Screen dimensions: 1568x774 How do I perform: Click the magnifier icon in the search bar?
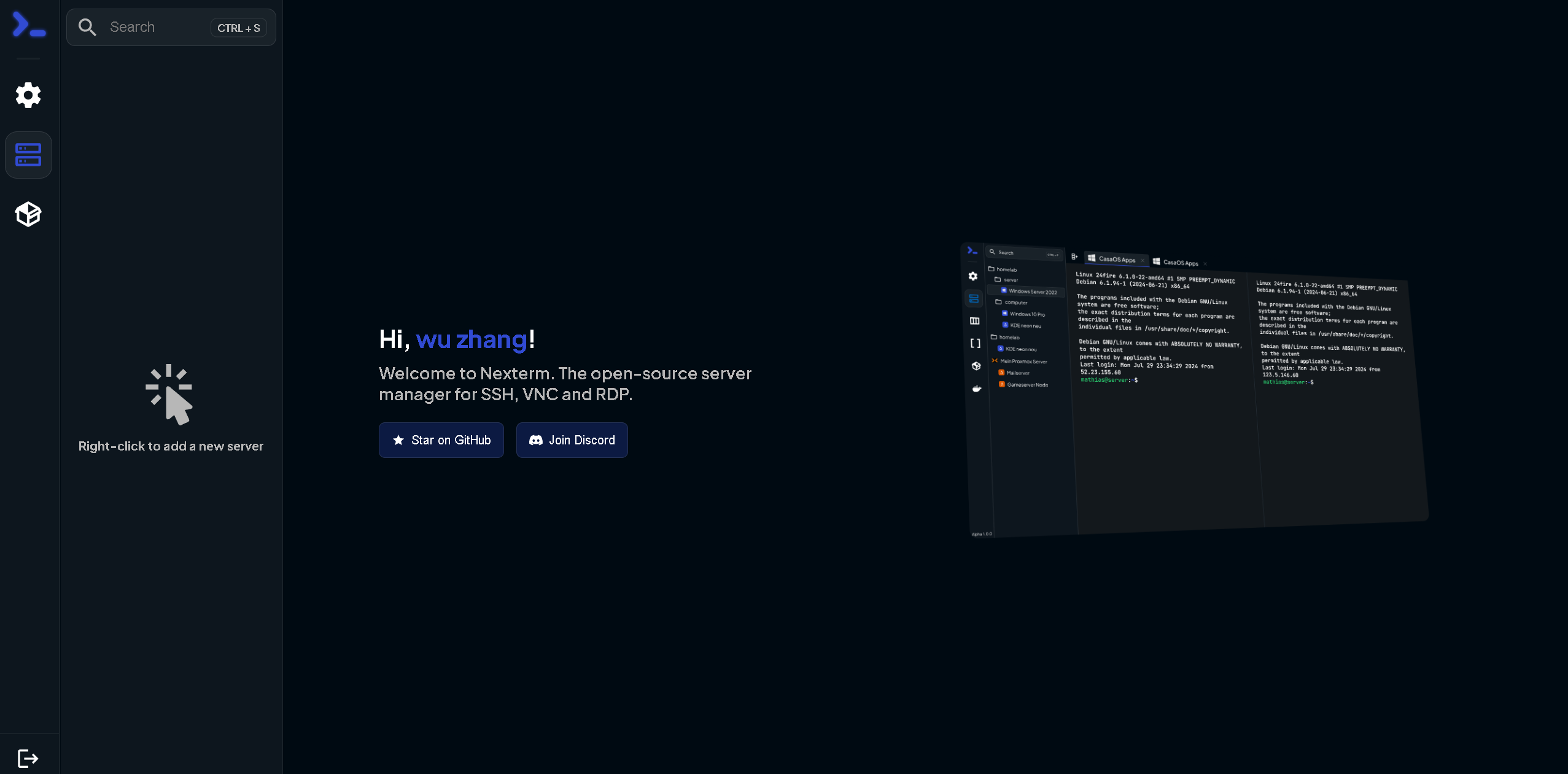coord(88,27)
